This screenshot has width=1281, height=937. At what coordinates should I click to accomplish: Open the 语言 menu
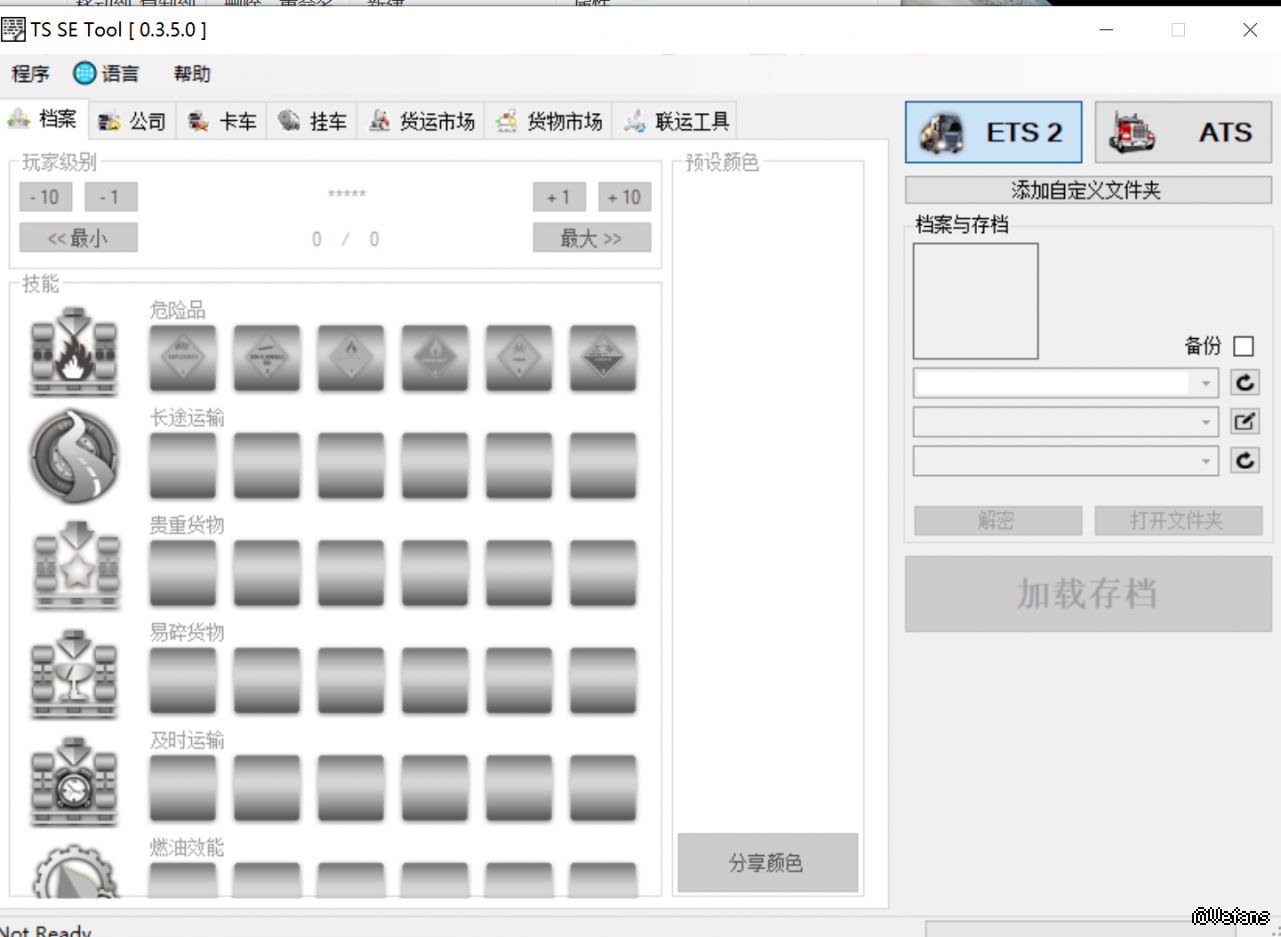(107, 74)
